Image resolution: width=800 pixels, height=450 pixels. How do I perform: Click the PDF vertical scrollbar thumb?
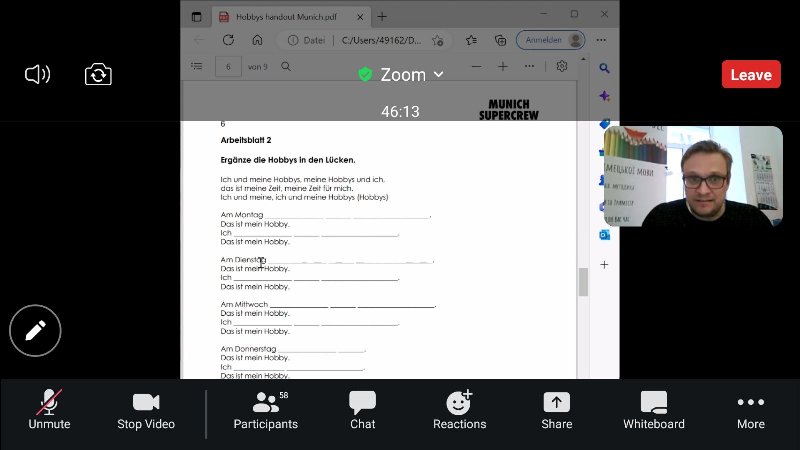click(583, 282)
